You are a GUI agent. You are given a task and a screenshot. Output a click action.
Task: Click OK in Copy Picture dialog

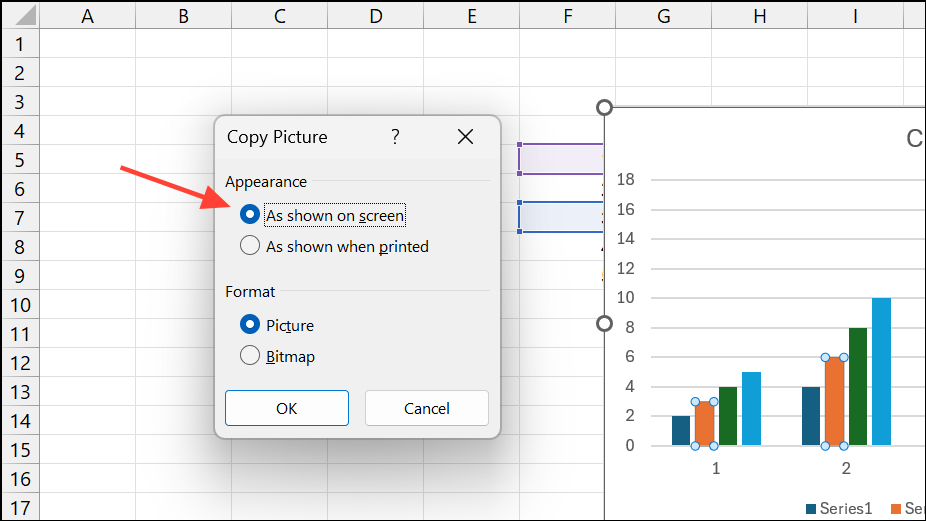click(287, 408)
